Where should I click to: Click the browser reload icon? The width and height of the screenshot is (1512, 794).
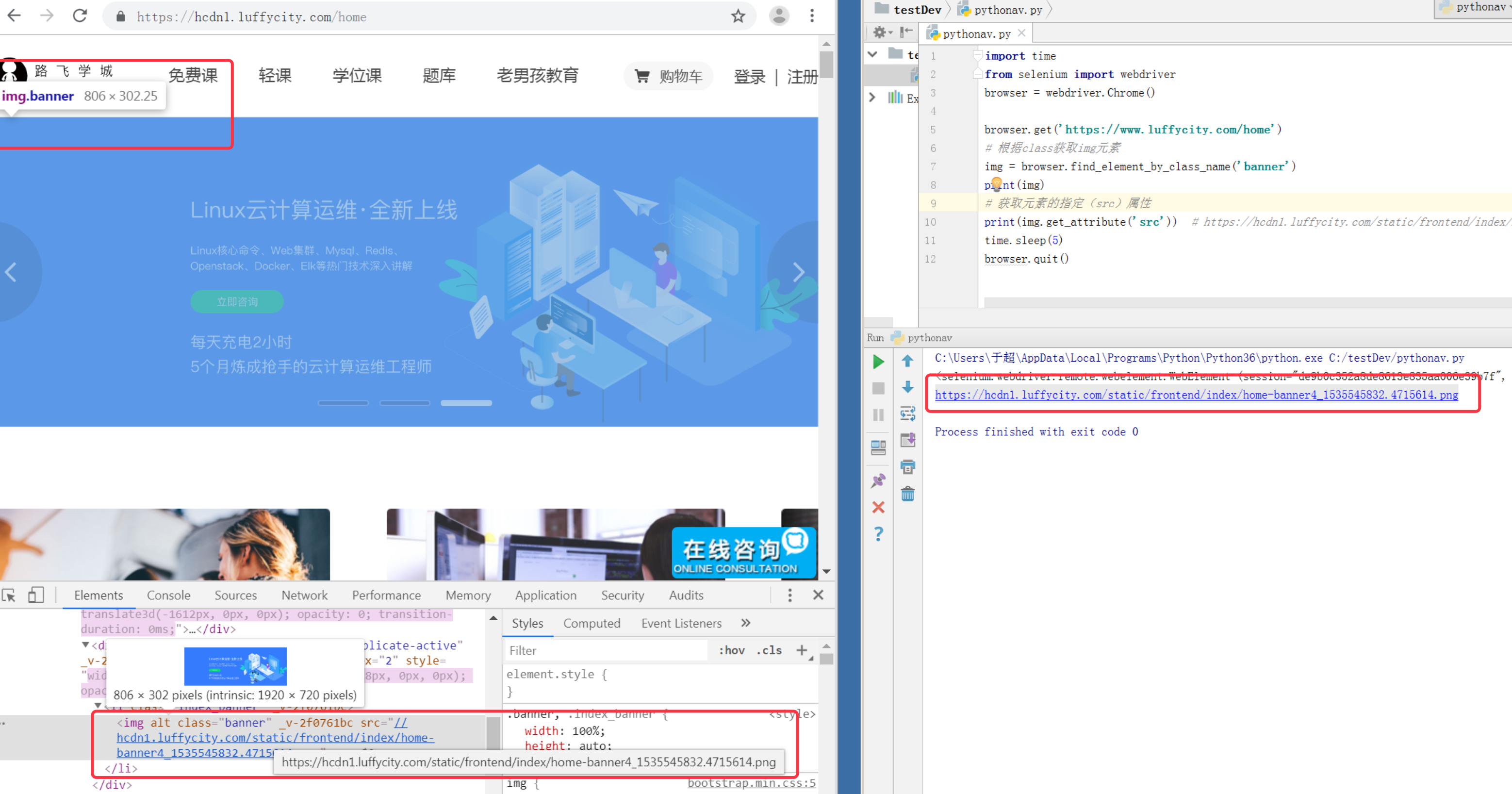pos(80,17)
